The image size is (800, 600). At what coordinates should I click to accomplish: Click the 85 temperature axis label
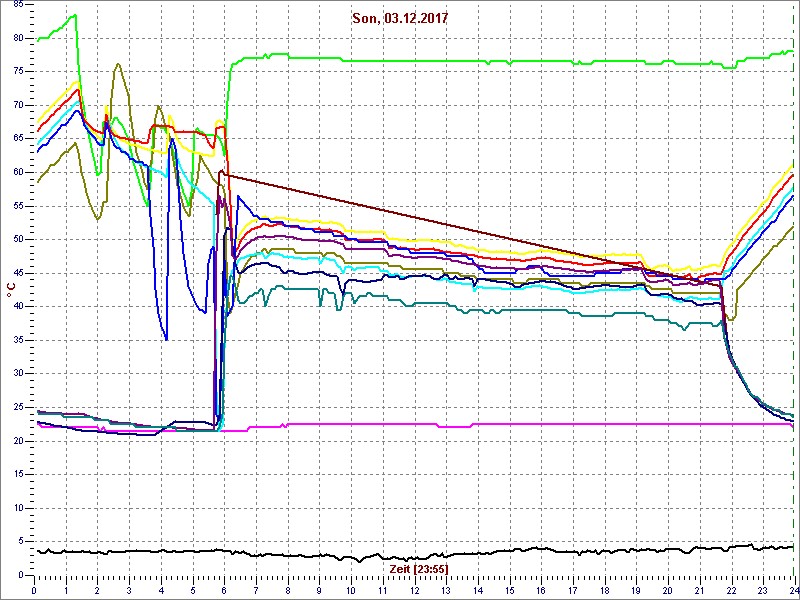(18, 5)
